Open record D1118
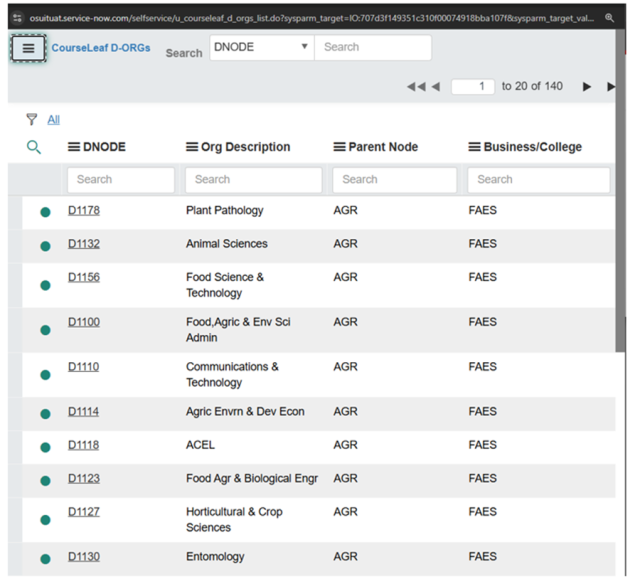Image resolution: width=640 pixels, height=584 pixels. click(83, 445)
